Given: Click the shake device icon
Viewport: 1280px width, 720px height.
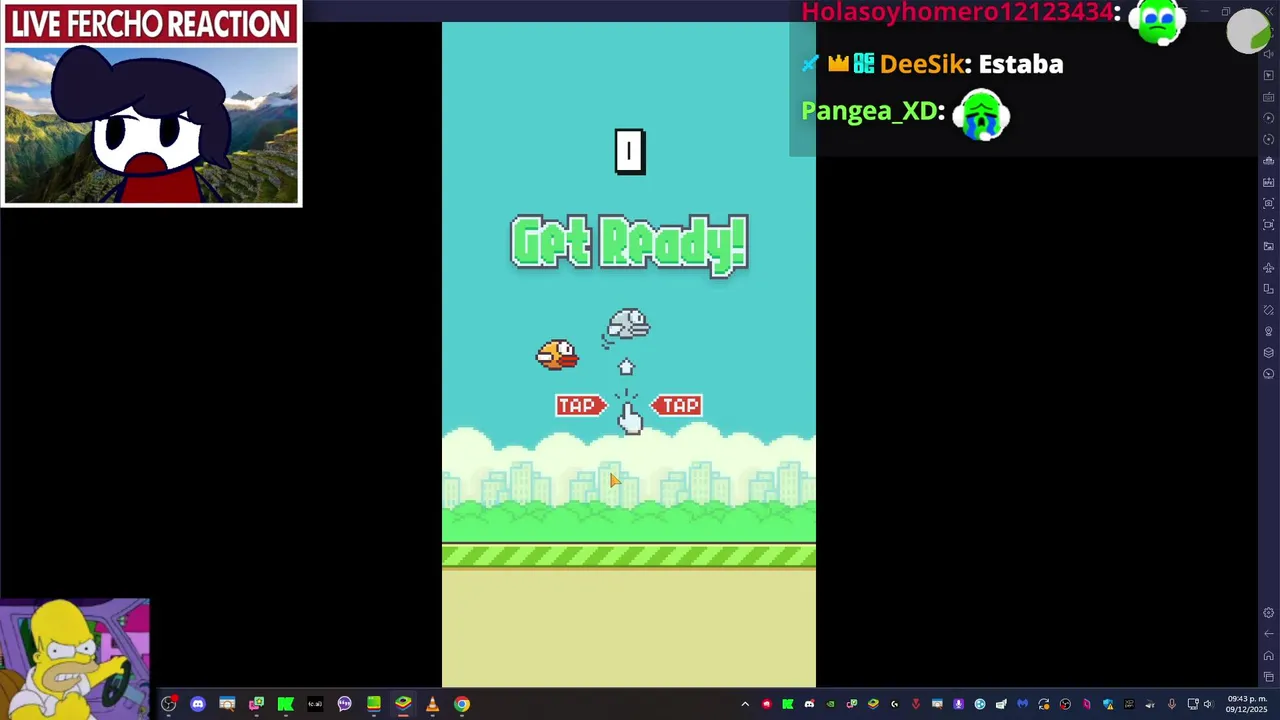Looking at the screenshot, I should (1269, 310).
